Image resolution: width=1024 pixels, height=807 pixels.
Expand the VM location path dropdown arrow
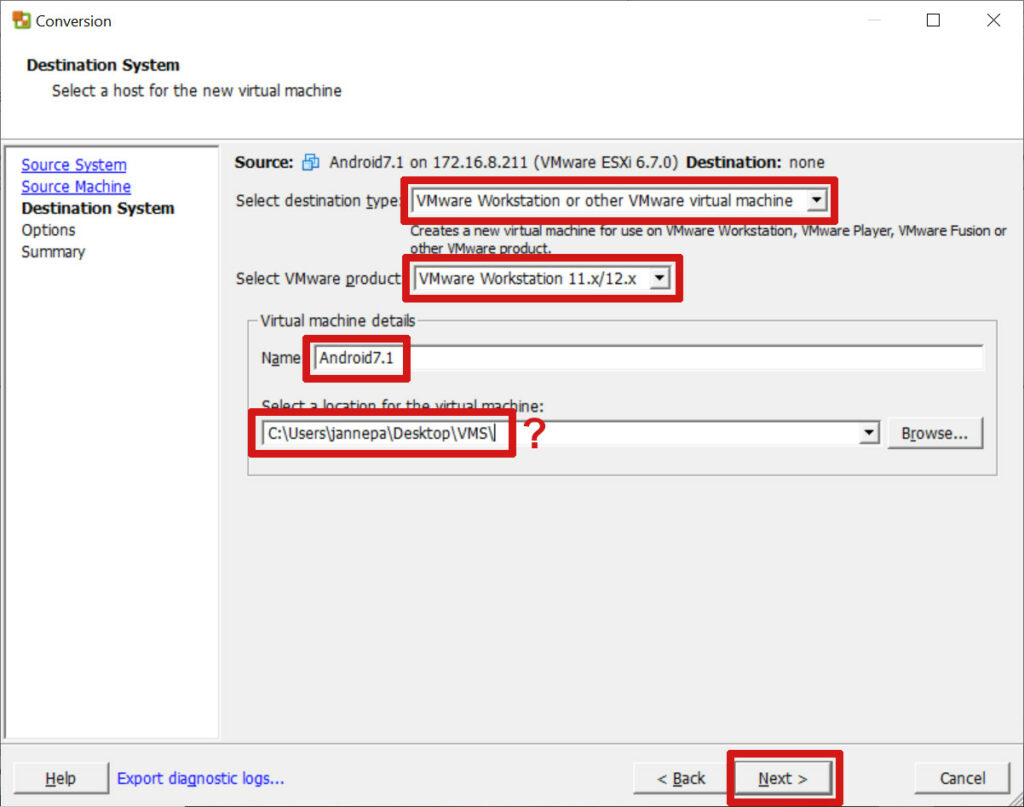pyautogui.click(x=869, y=433)
